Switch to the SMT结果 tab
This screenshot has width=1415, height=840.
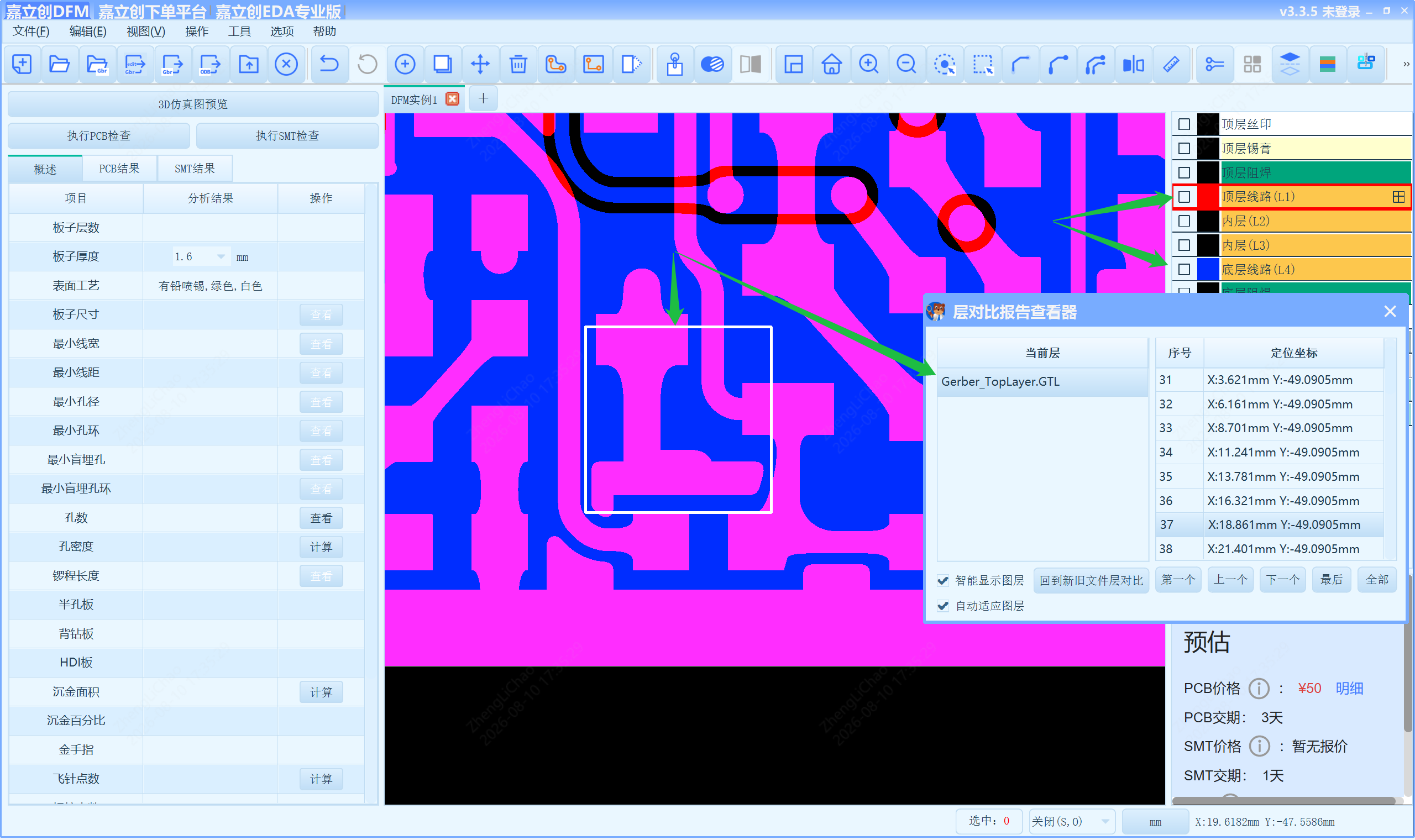[x=195, y=169]
